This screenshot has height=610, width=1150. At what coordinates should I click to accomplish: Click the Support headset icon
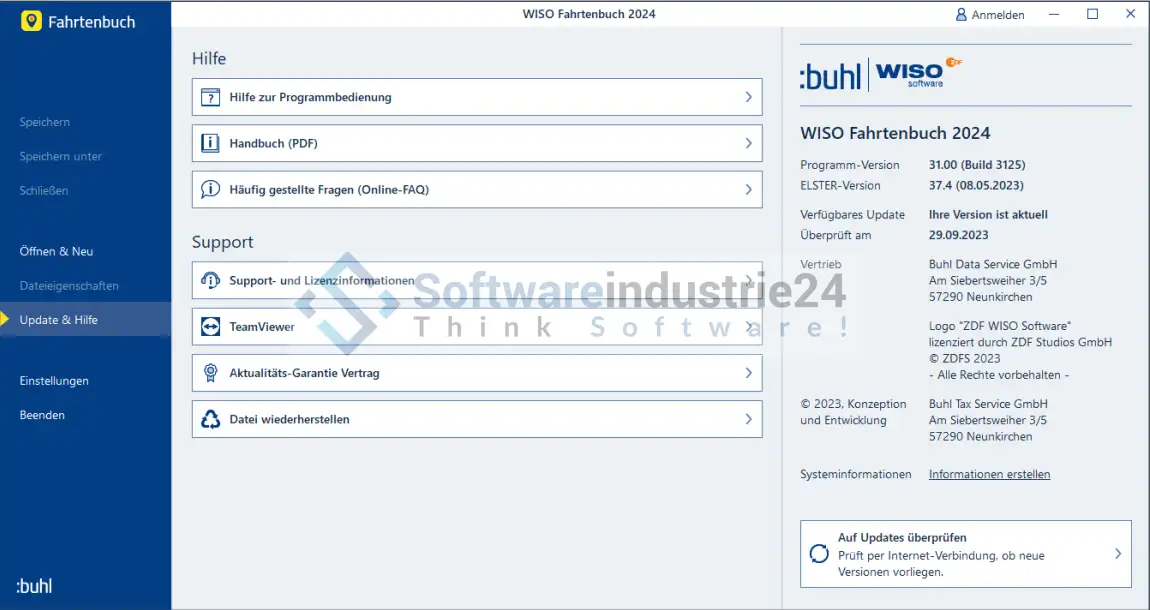(x=210, y=281)
